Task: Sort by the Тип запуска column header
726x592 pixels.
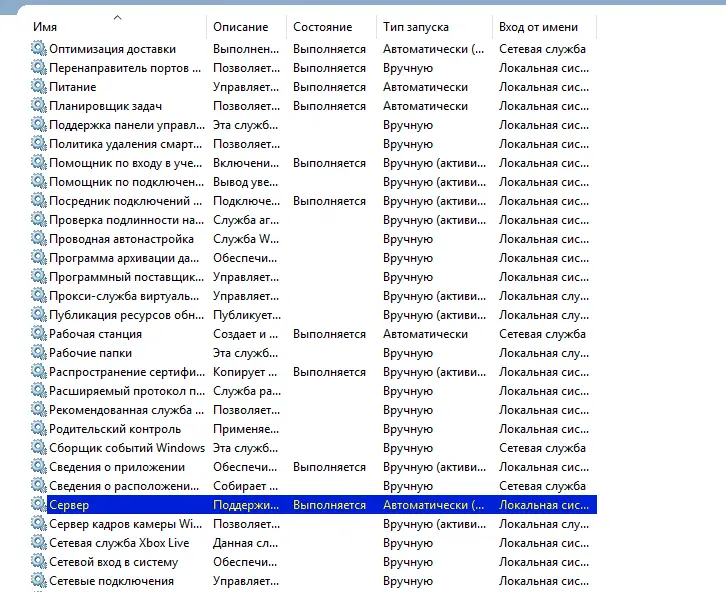Action: 415,27
